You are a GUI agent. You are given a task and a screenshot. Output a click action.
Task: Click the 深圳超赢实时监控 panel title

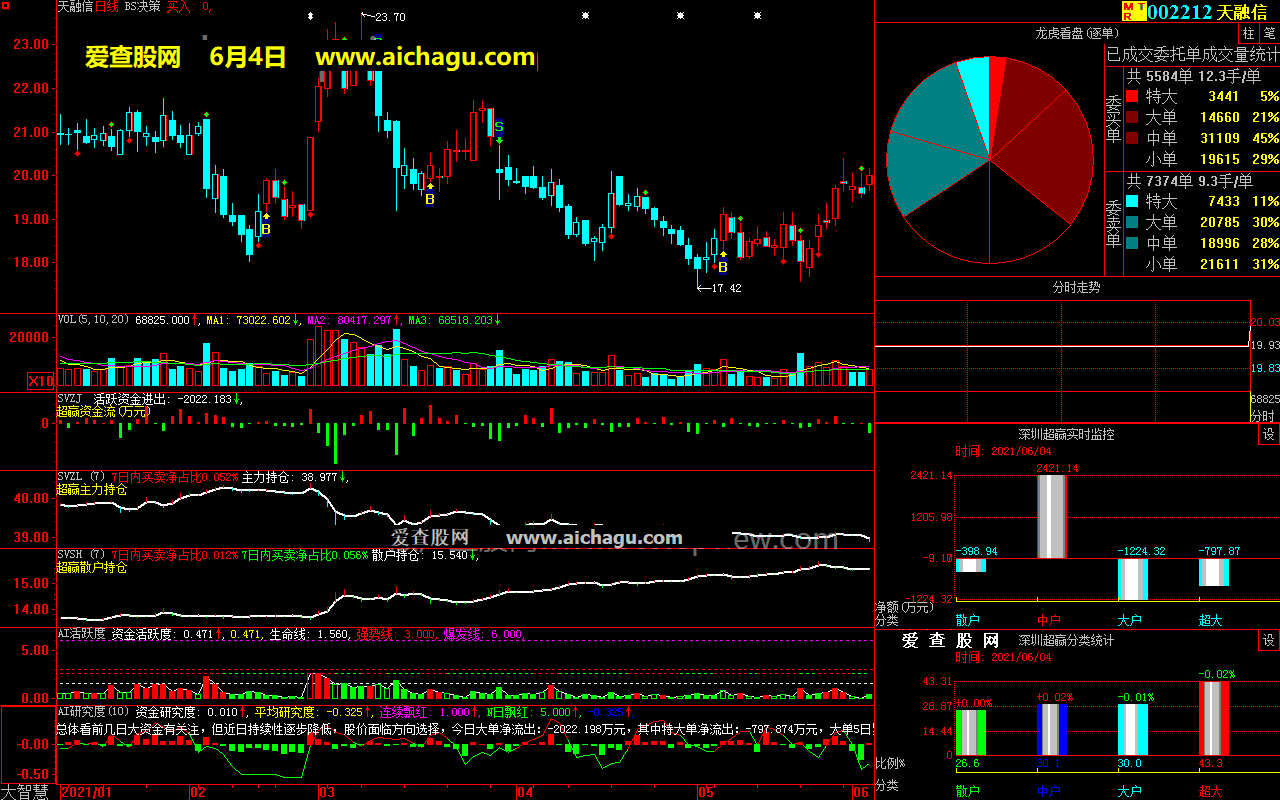[x=1066, y=435]
